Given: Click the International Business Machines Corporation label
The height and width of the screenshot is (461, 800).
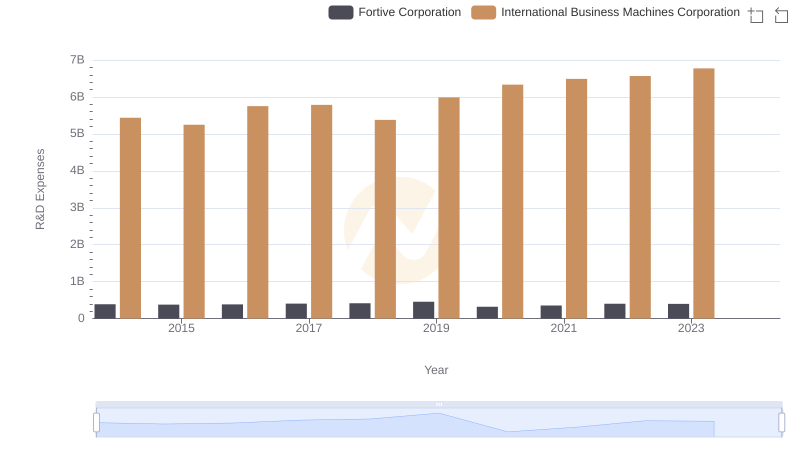Looking at the screenshot, I should 620,12.
